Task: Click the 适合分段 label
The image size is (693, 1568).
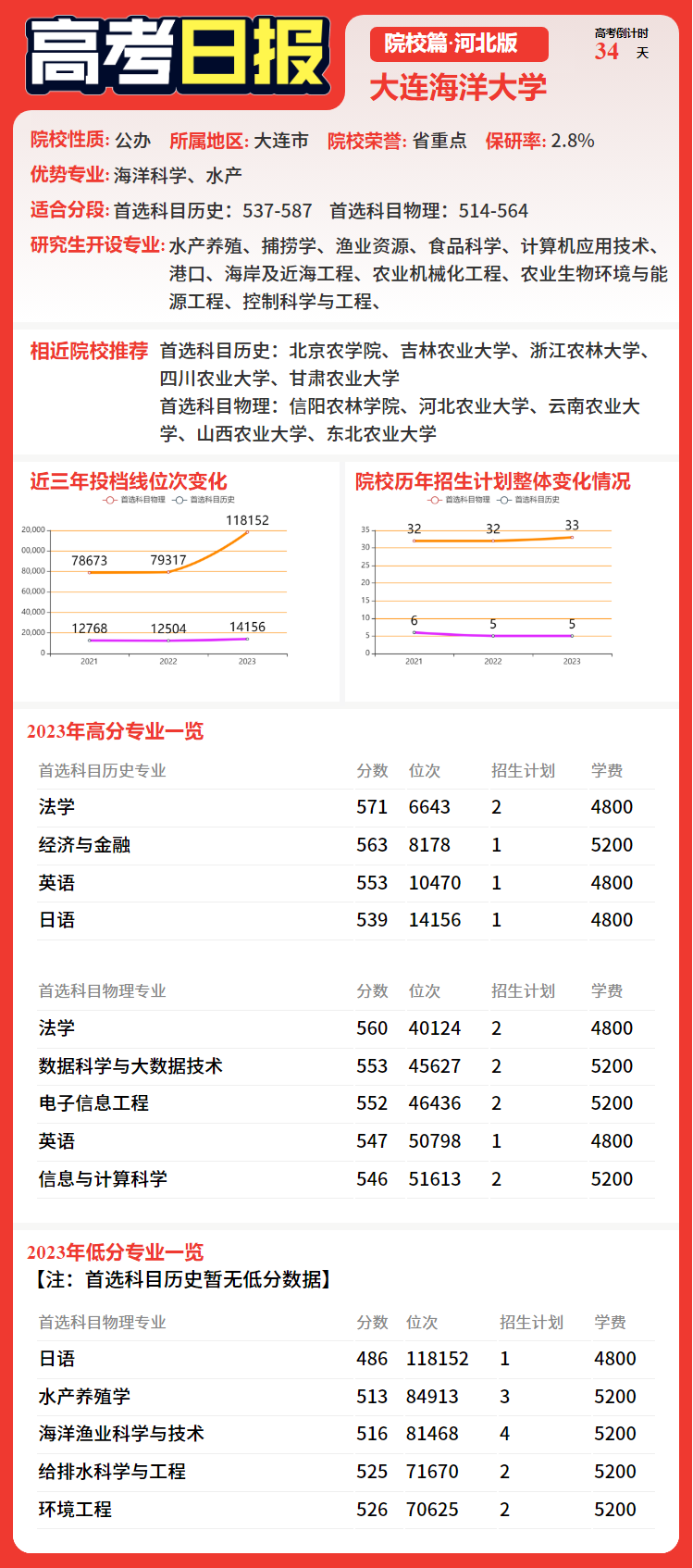Action: [x=69, y=209]
